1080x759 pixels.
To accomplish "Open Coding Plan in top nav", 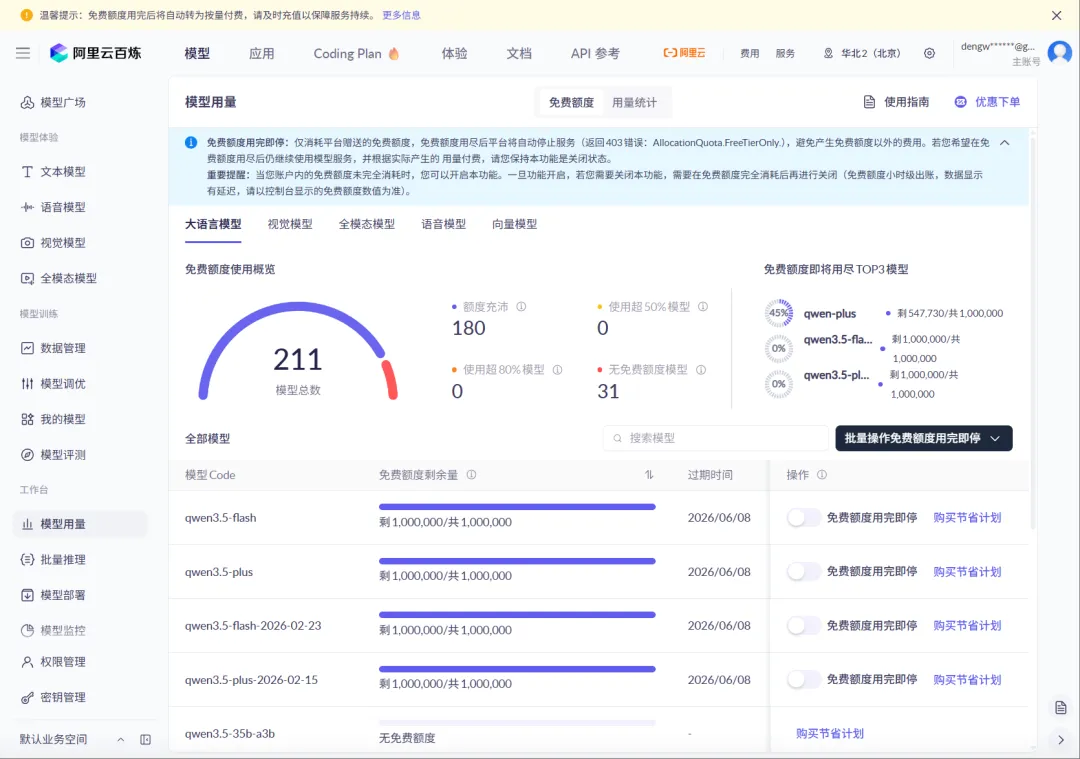I will click(356, 53).
